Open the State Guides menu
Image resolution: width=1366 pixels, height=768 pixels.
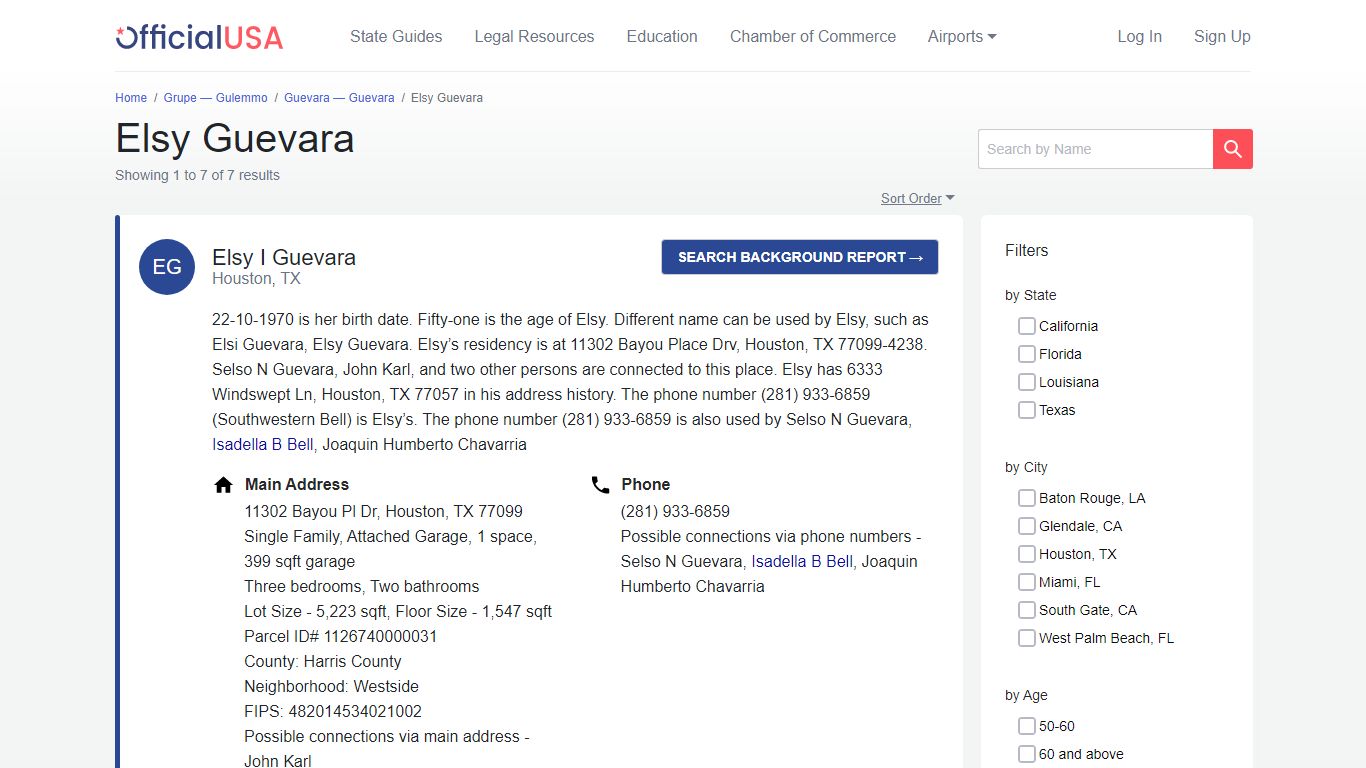tap(396, 36)
